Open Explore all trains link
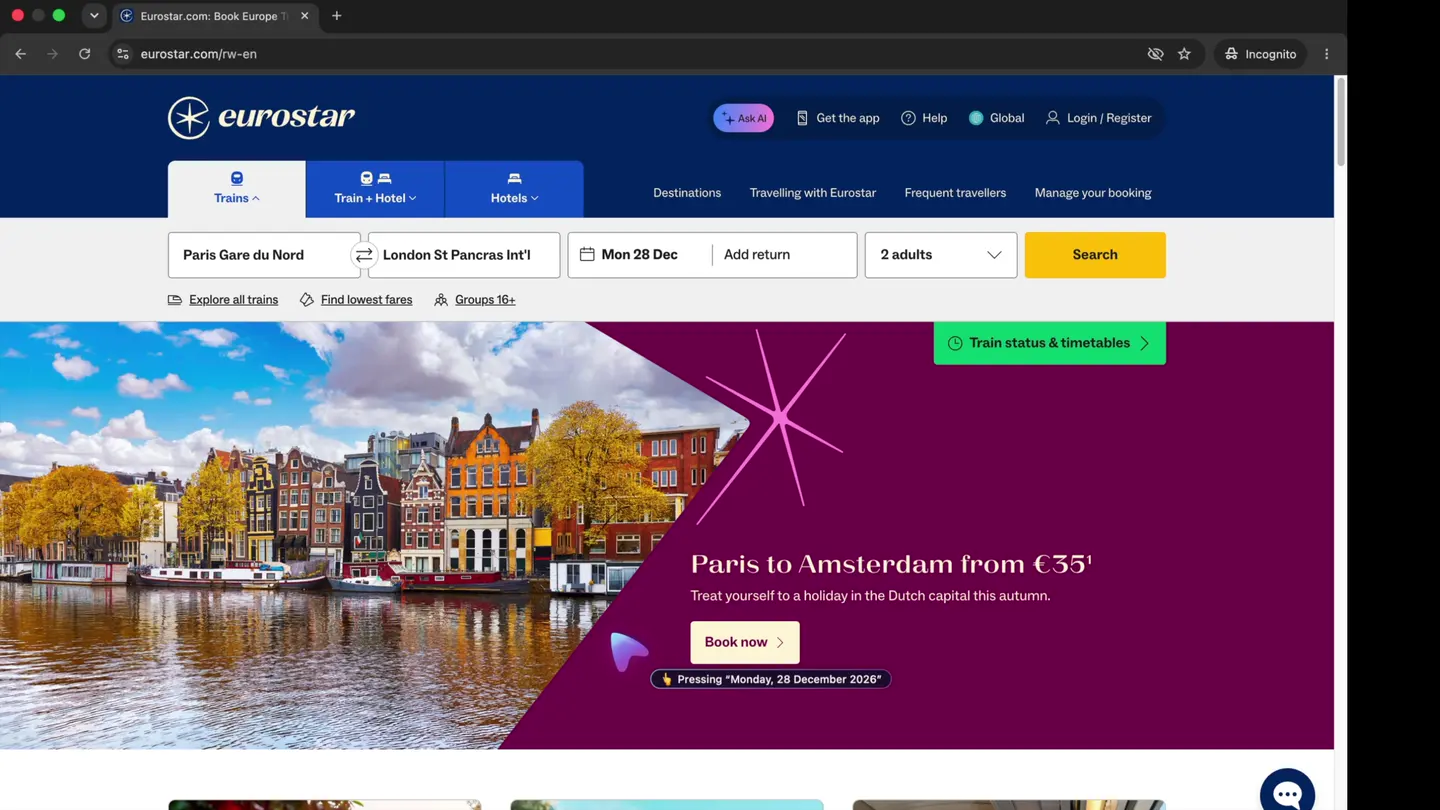 pos(233,300)
